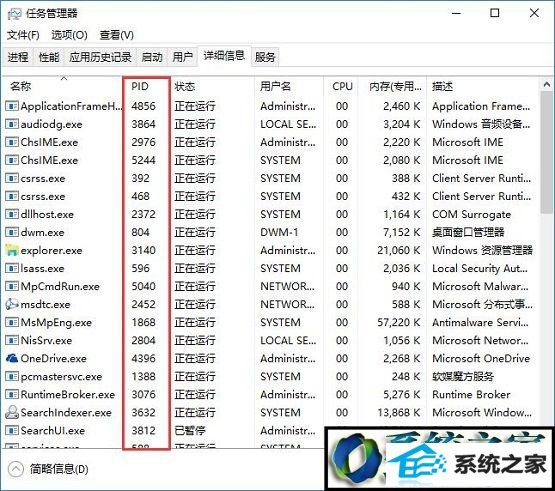Click the Task Manager title bar icon
The image size is (555, 491).
click(x=15, y=14)
